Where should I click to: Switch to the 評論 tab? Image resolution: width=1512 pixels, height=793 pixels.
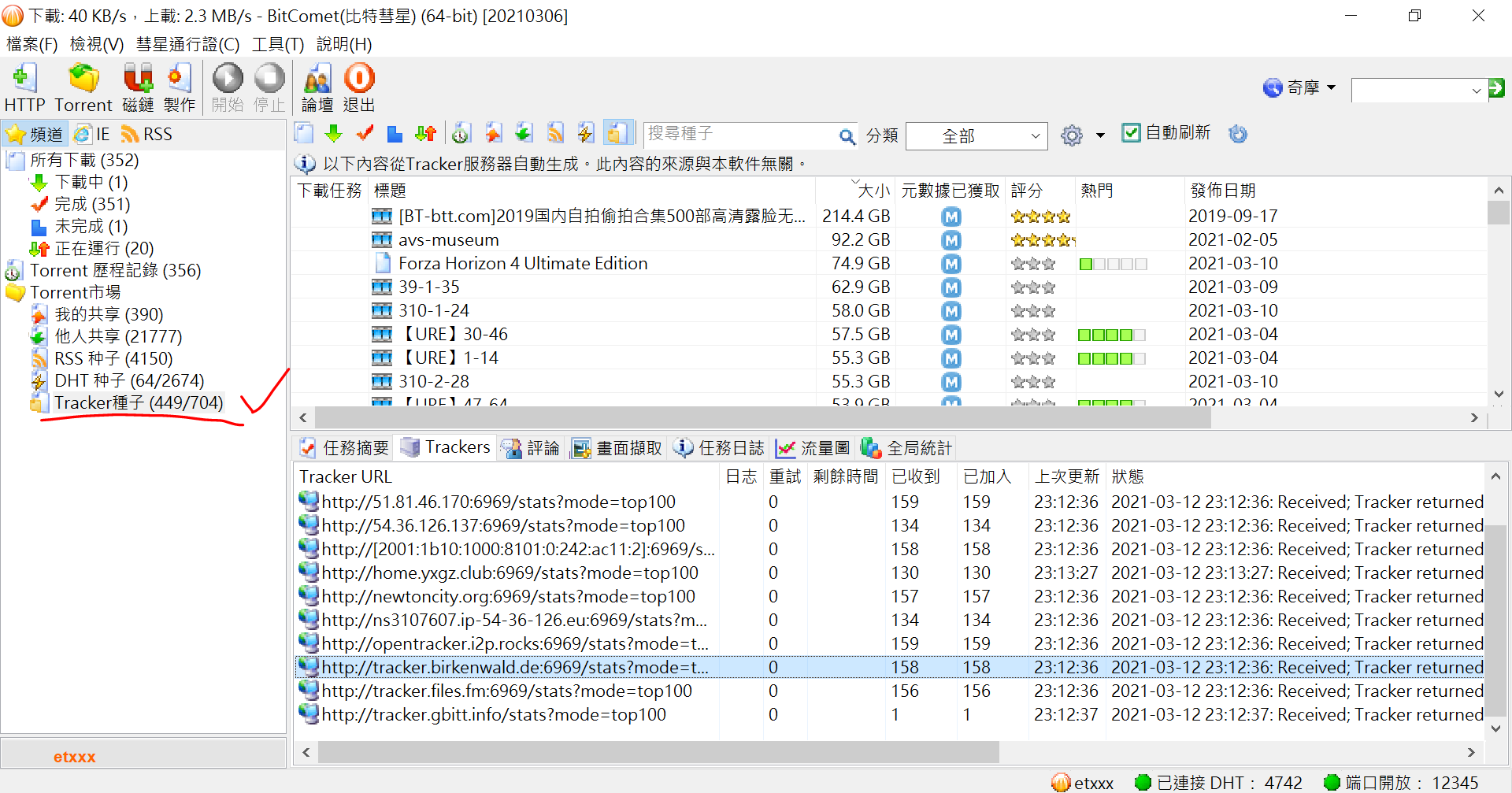[x=531, y=448]
